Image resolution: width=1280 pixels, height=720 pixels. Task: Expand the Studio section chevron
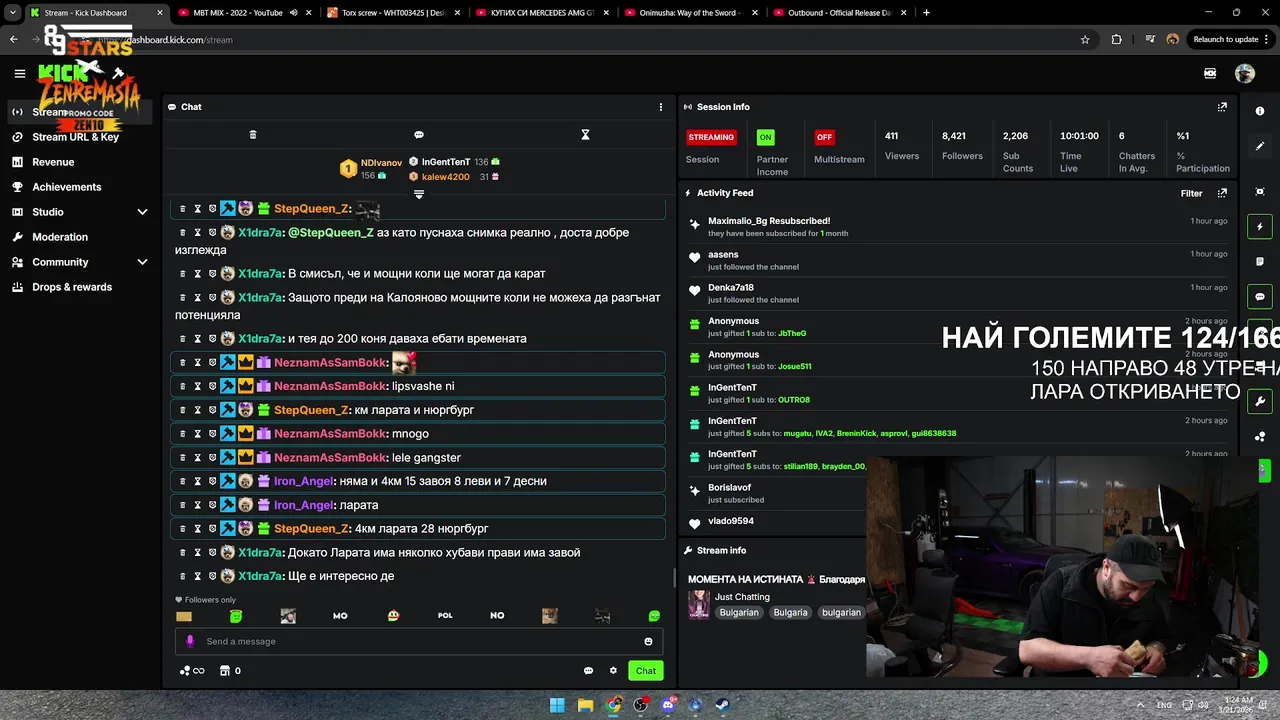point(142,212)
